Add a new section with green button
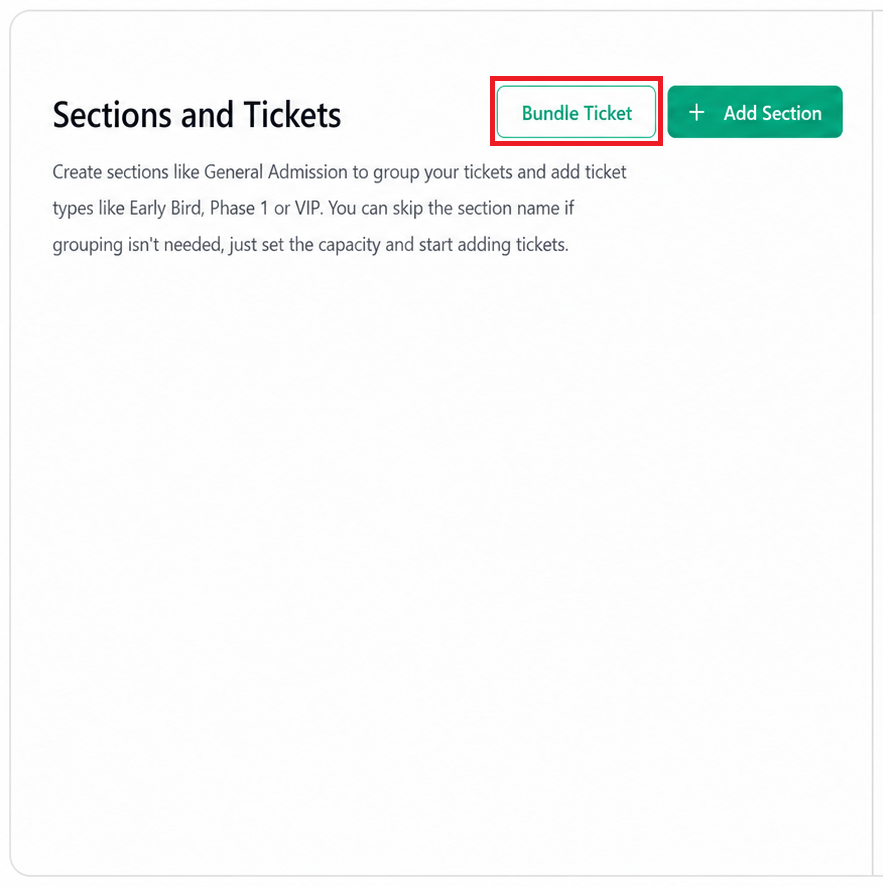Screen dimensions: 883x887 coord(755,112)
